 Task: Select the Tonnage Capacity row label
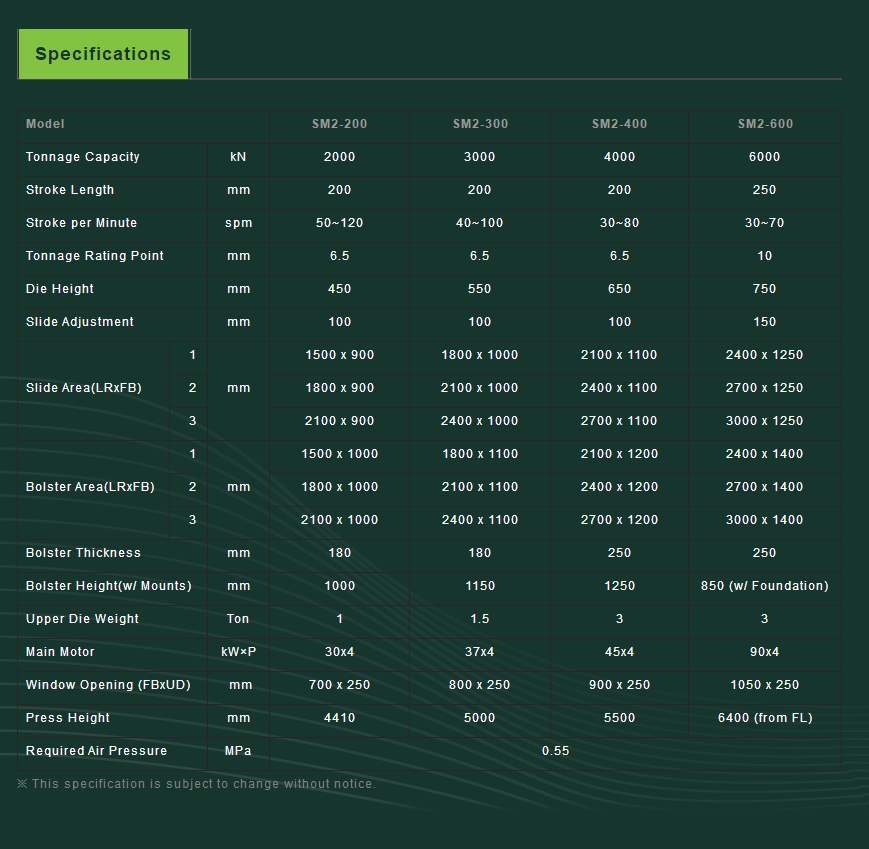(83, 157)
